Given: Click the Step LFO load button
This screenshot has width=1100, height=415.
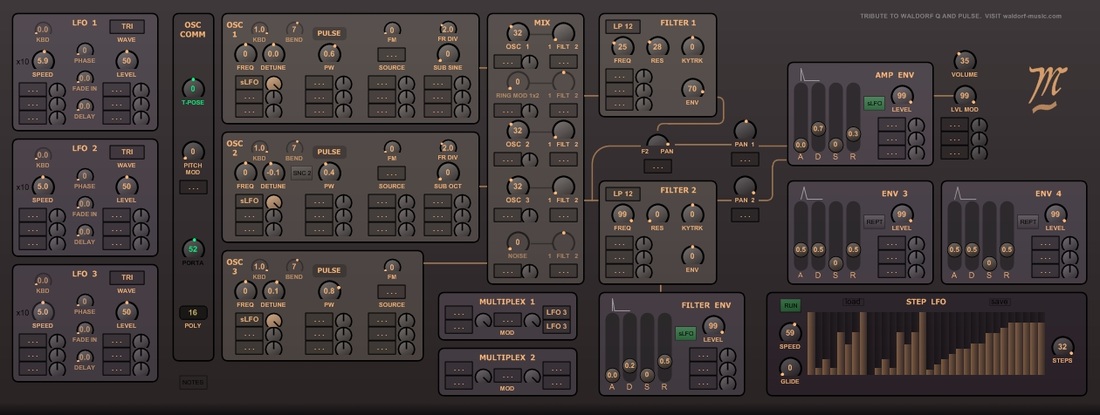Looking at the screenshot, I should point(853,299).
